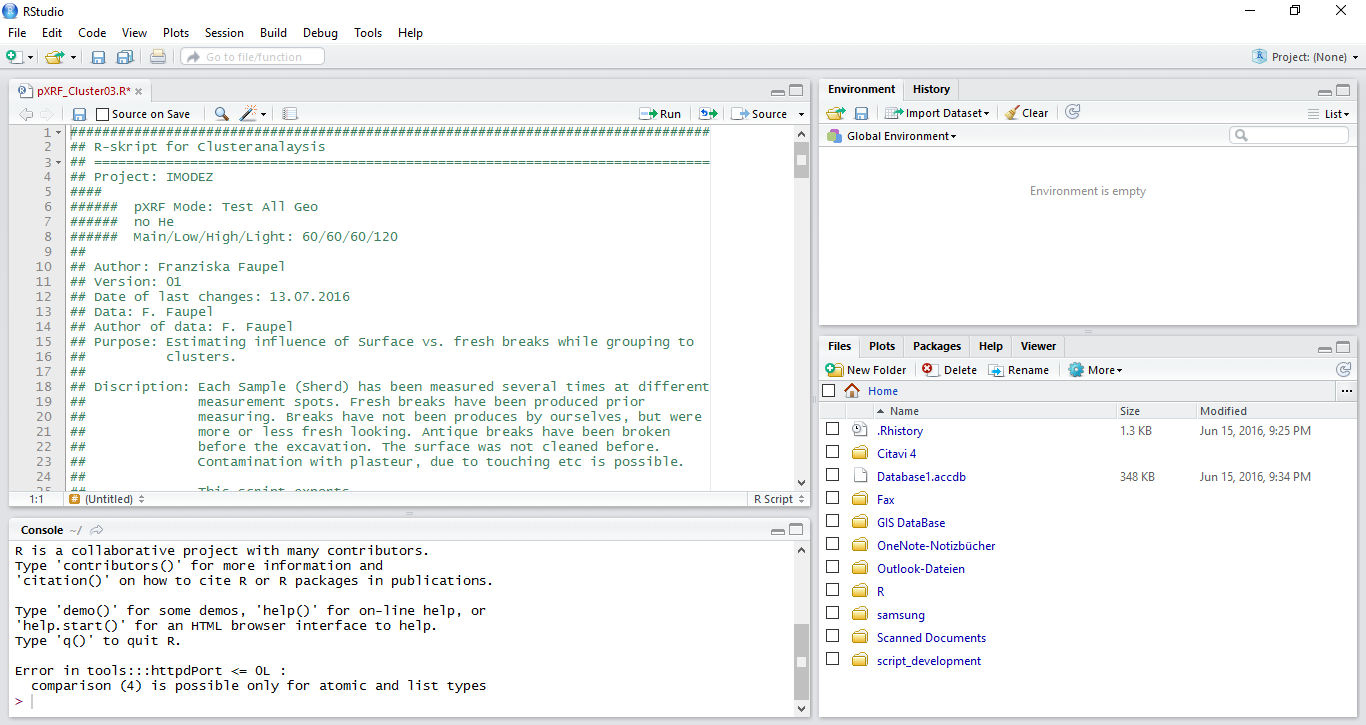1366x725 pixels.
Task: Collapse code fold arrow on line 1
Action: point(59,132)
